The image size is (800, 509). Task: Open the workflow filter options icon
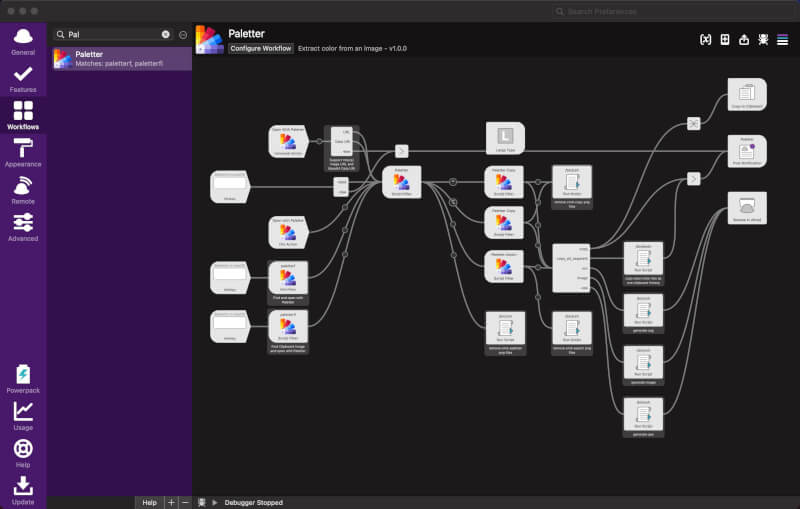tap(183, 35)
